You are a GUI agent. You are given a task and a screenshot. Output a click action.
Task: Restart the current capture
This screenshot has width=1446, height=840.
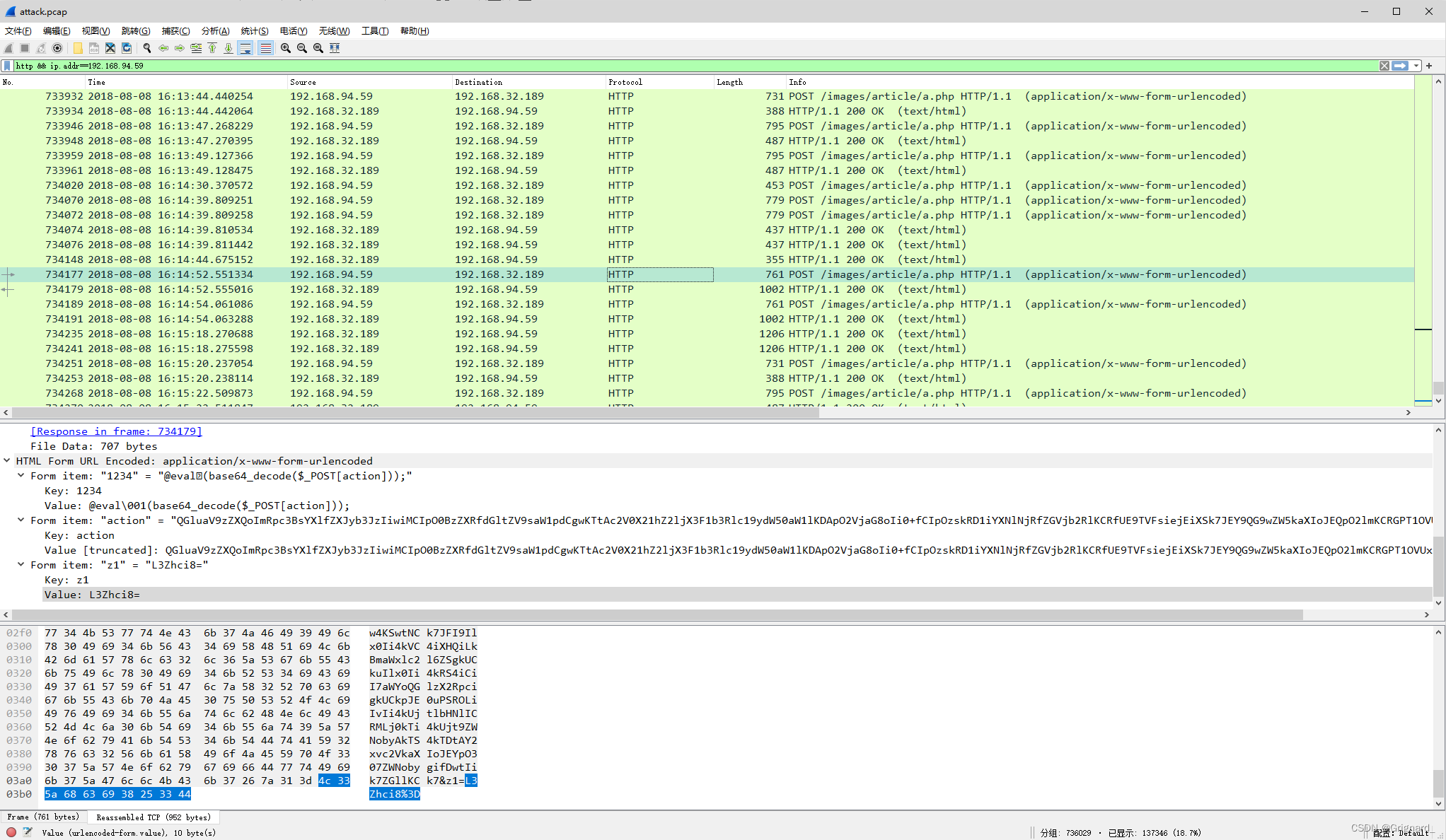click(x=41, y=48)
